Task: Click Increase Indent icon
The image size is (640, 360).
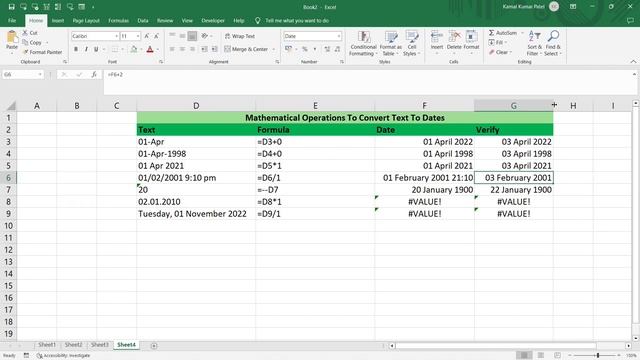Action: tap(214, 49)
